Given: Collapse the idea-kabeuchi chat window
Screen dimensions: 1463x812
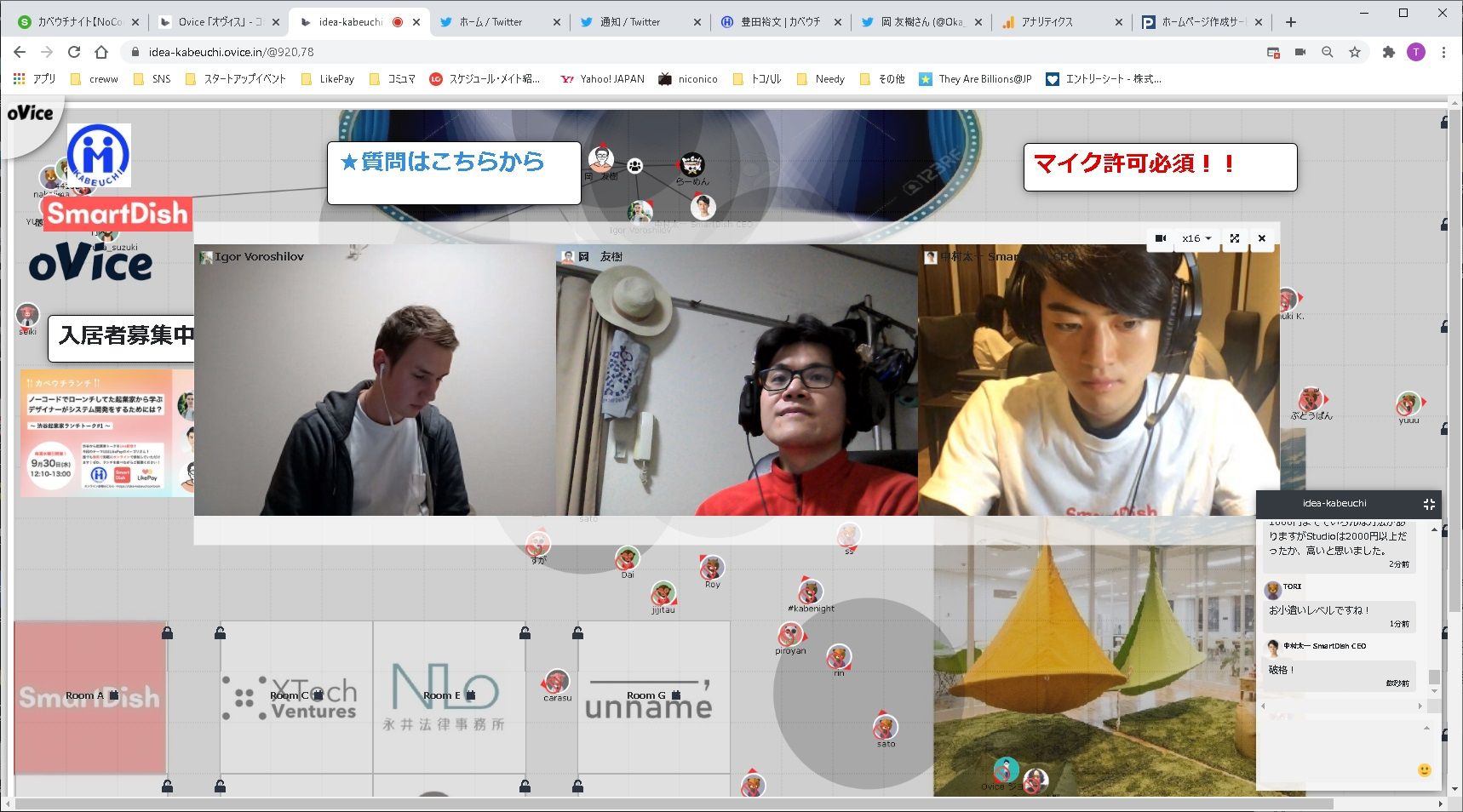Looking at the screenshot, I should click(1429, 504).
